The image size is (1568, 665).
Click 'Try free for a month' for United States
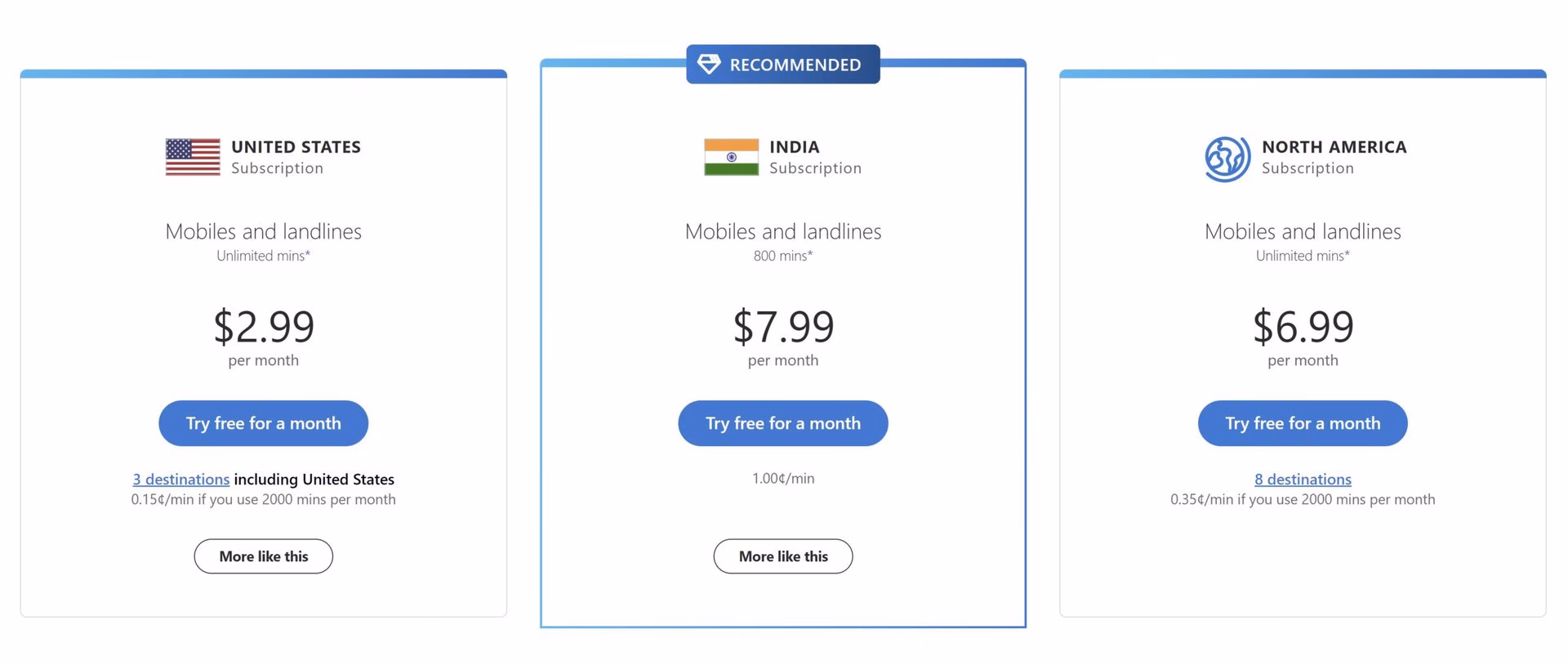pos(263,423)
